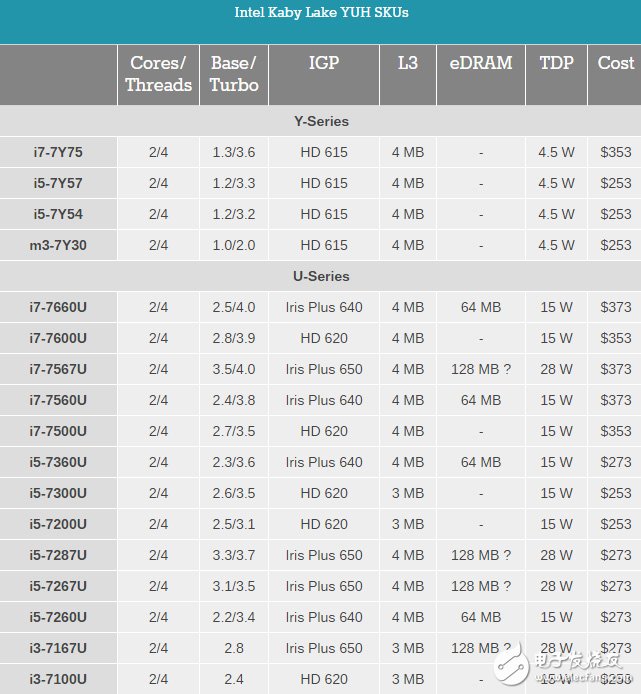Select the Base/Turbo column header
Image resolution: width=641 pixels, height=694 pixels.
(x=234, y=74)
